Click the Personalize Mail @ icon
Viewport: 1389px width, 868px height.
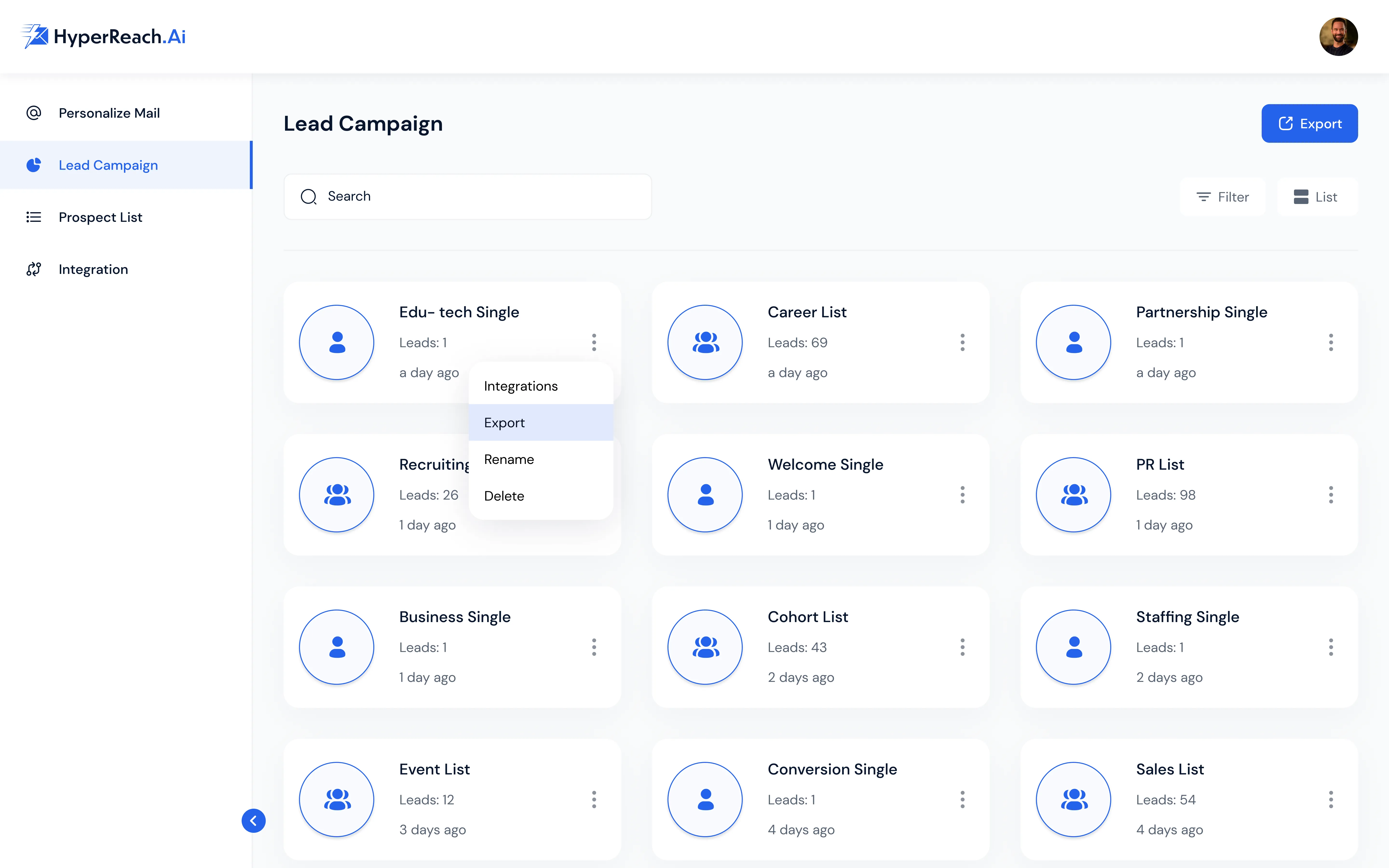point(34,113)
